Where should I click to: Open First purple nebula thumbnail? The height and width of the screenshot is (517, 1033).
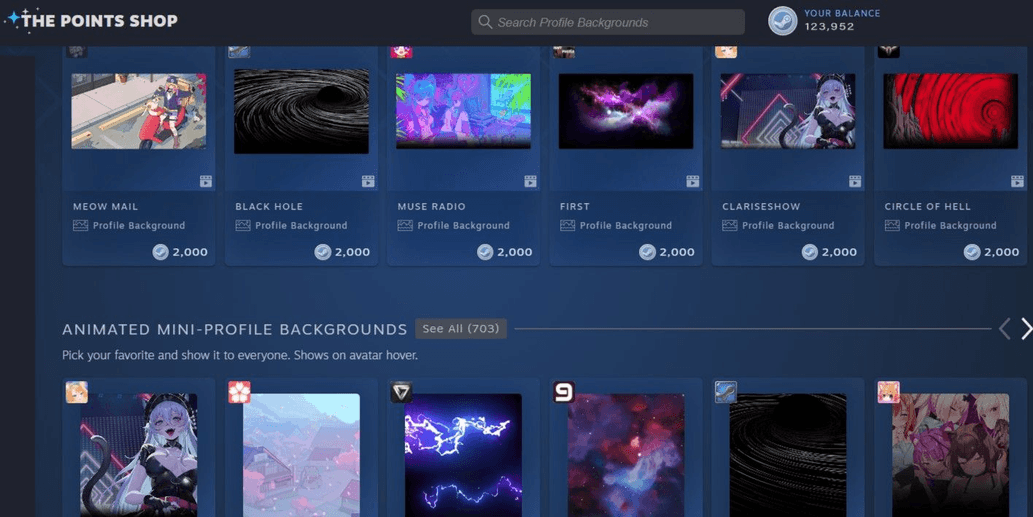pyautogui.click(x=626, y=111)
